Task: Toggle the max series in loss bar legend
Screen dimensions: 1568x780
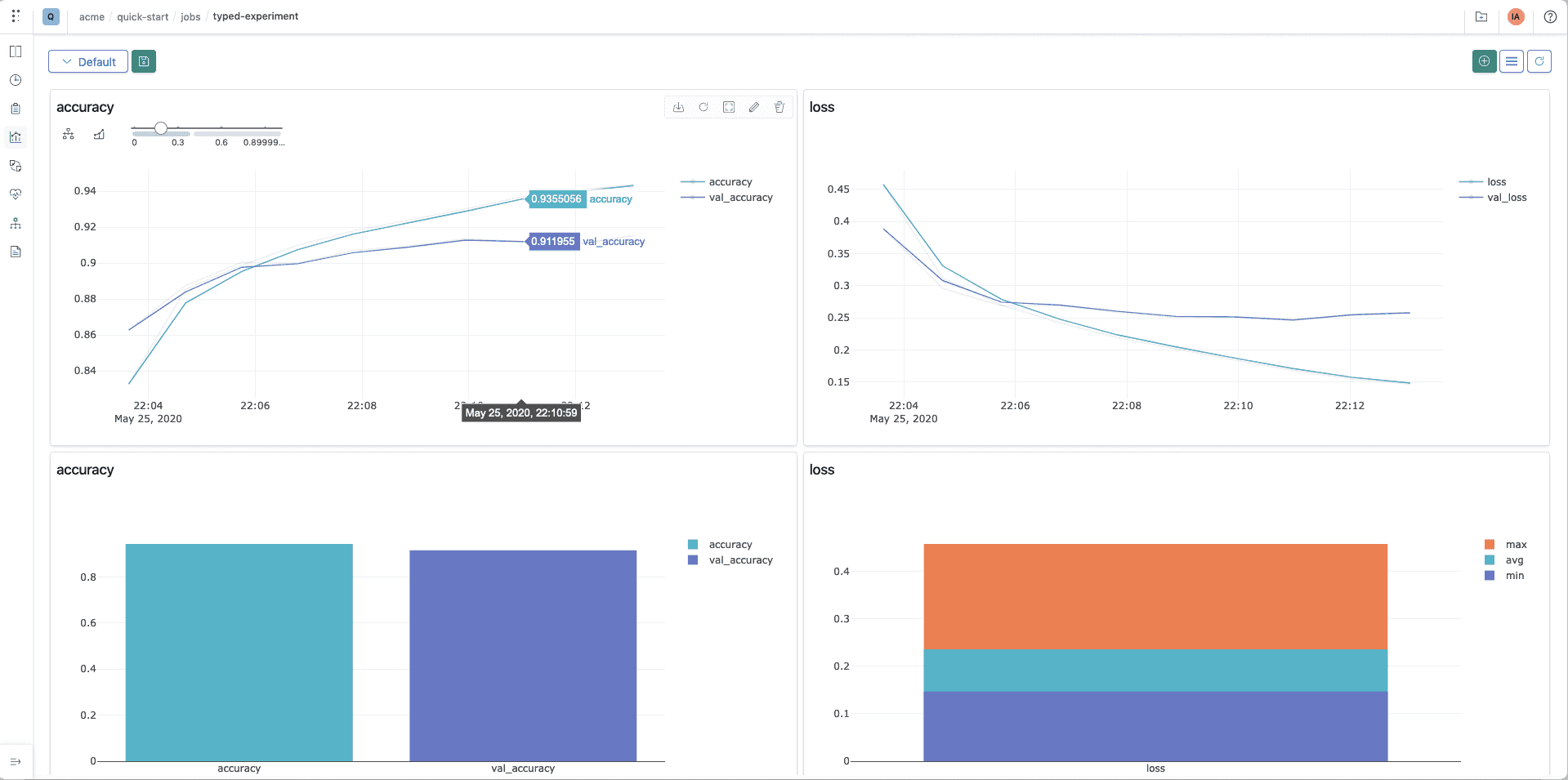Action: coord(1516,545)
